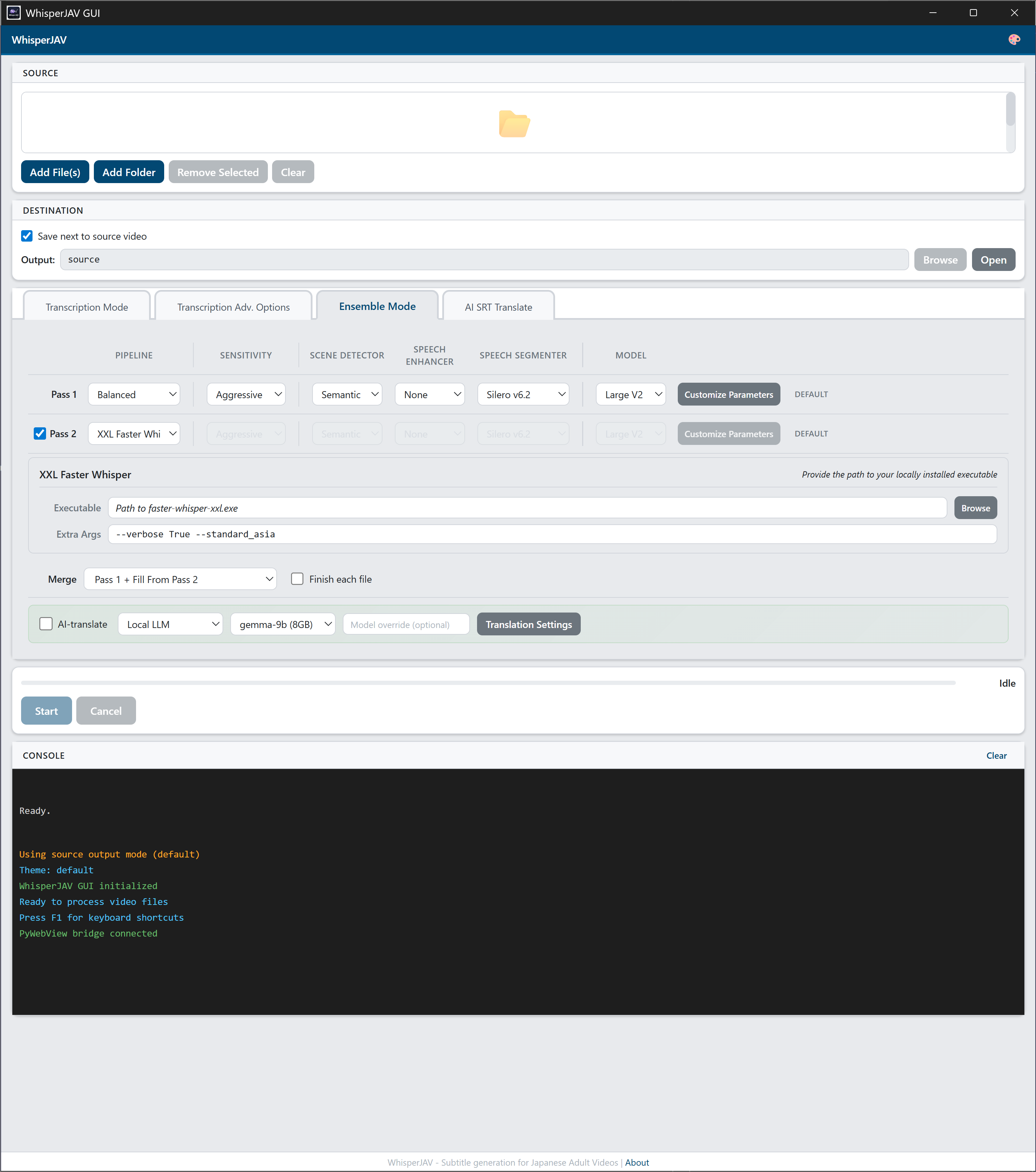Screen dimensions: 1036x1172
Task: Click the theme palette icon
Action: tap(1014, 40)
